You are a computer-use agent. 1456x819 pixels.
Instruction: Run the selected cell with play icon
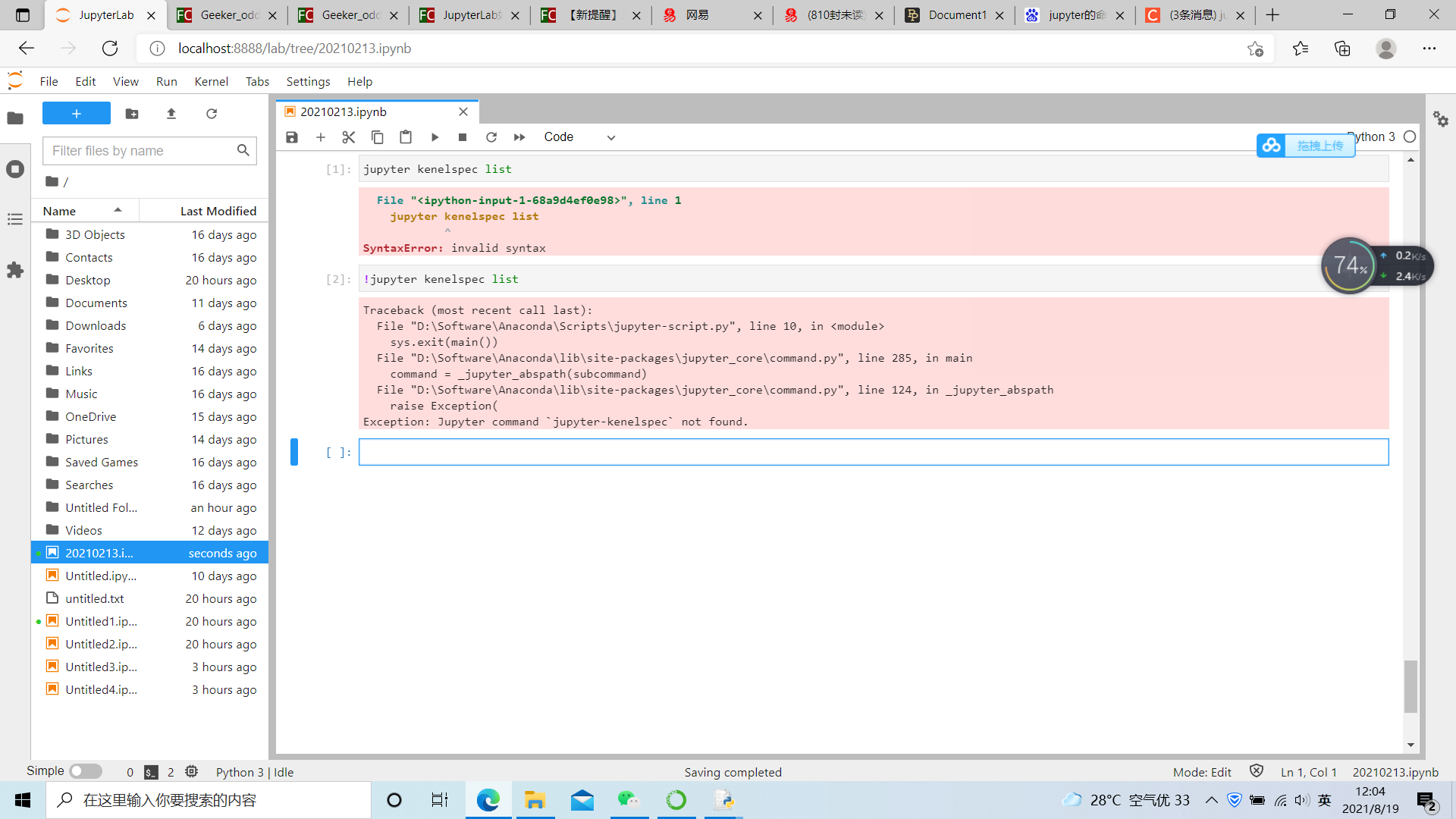coord(435,137)
